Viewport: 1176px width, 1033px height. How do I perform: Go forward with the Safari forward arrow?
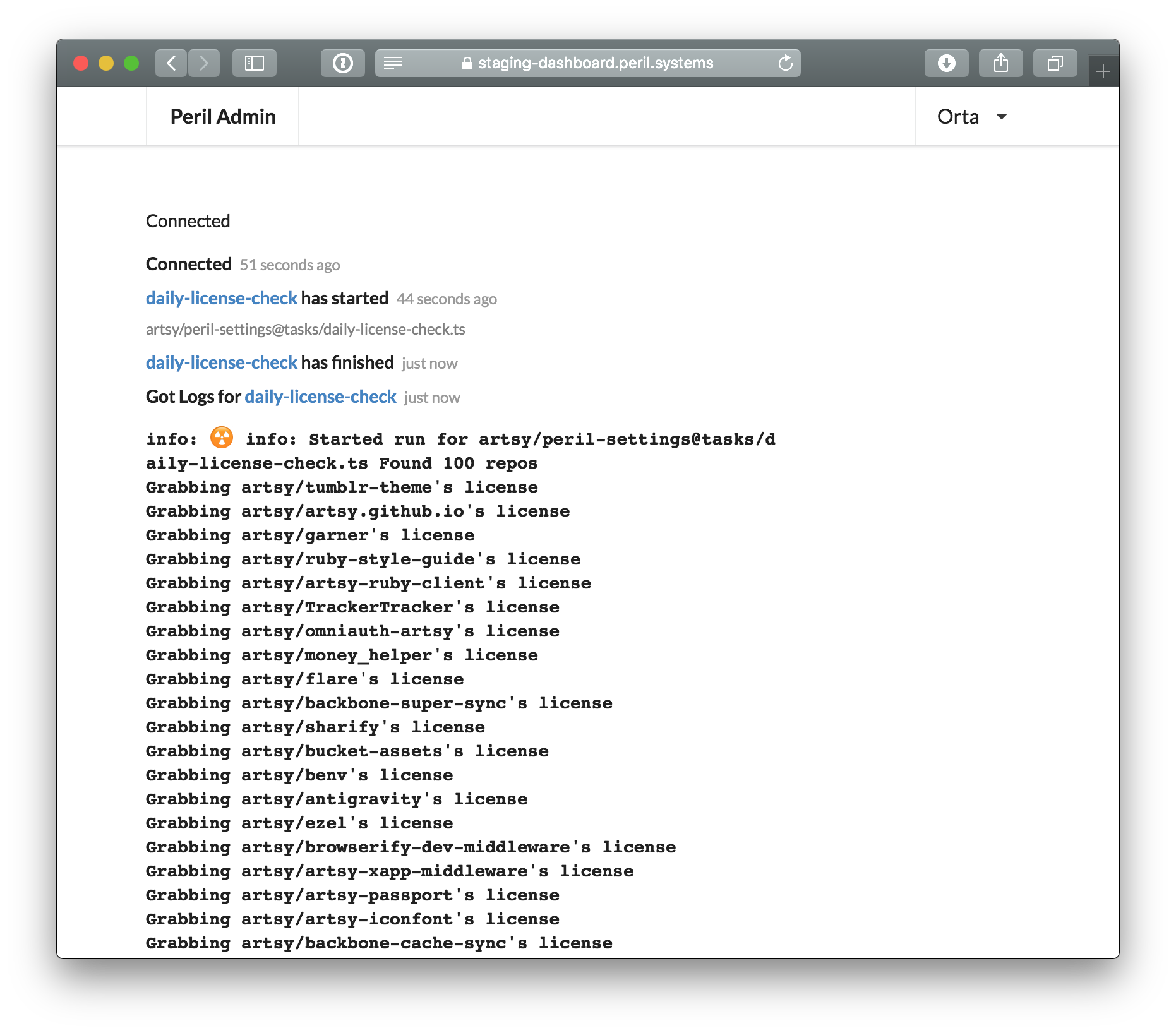203,63
